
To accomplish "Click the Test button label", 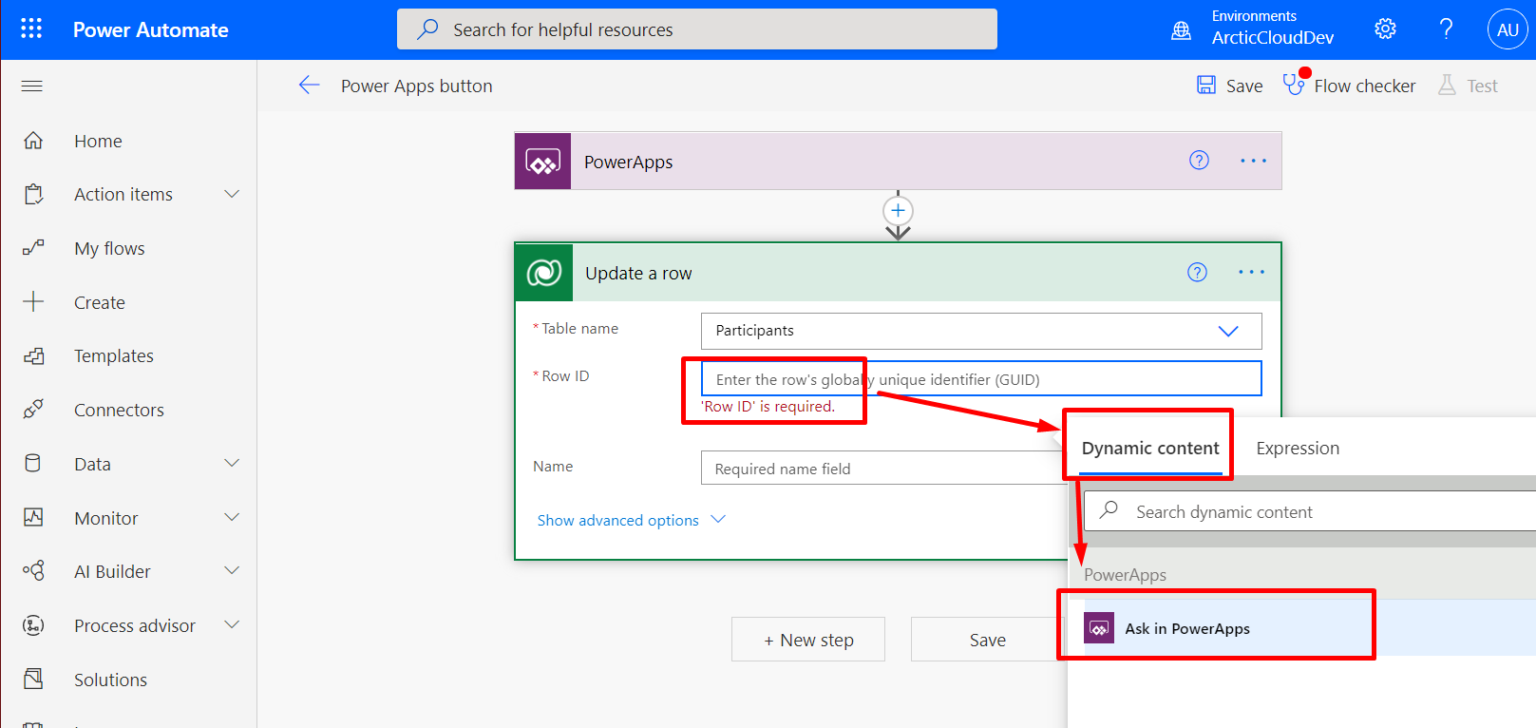I will click(1482, 86).
